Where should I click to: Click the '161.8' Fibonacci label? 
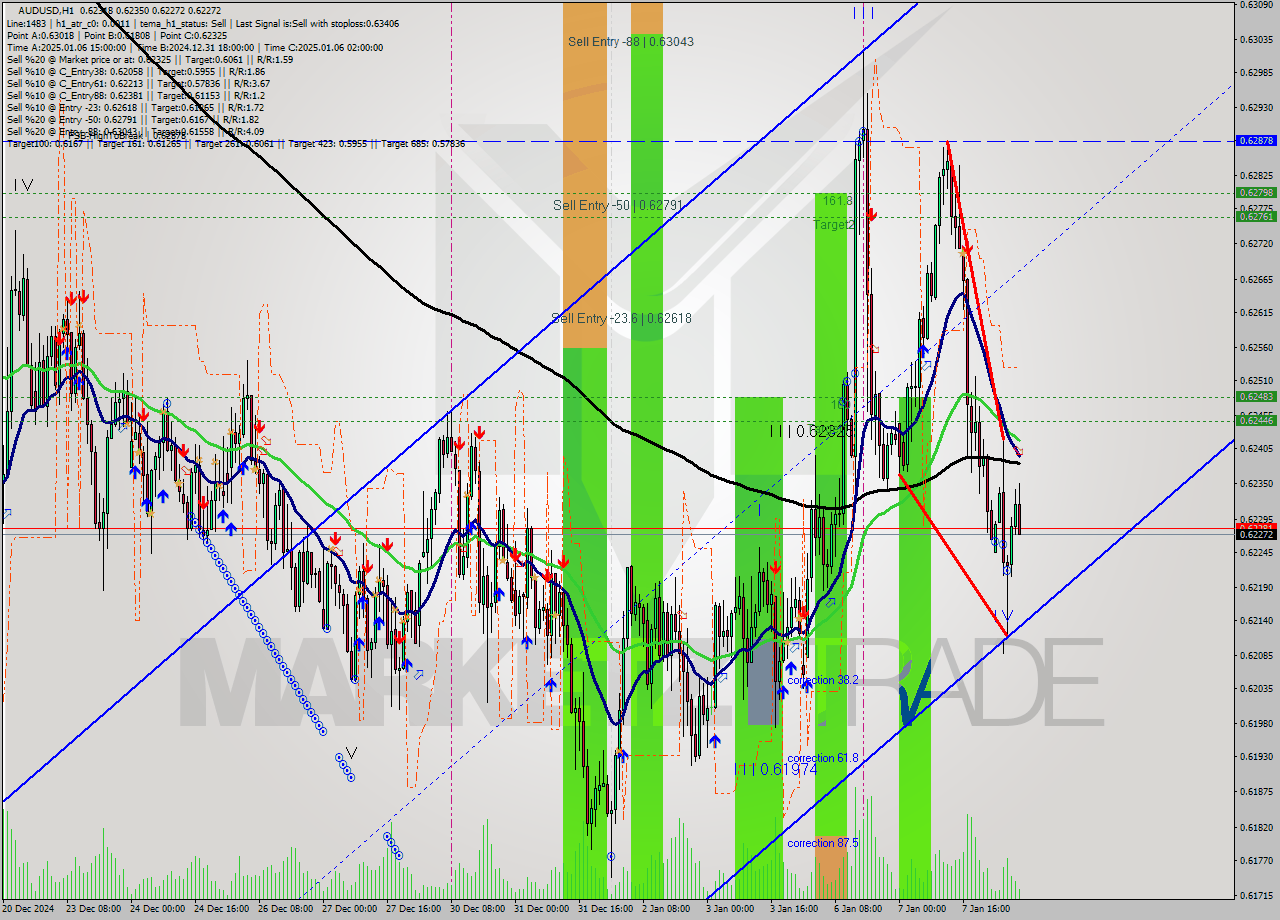tap(837, 201)
